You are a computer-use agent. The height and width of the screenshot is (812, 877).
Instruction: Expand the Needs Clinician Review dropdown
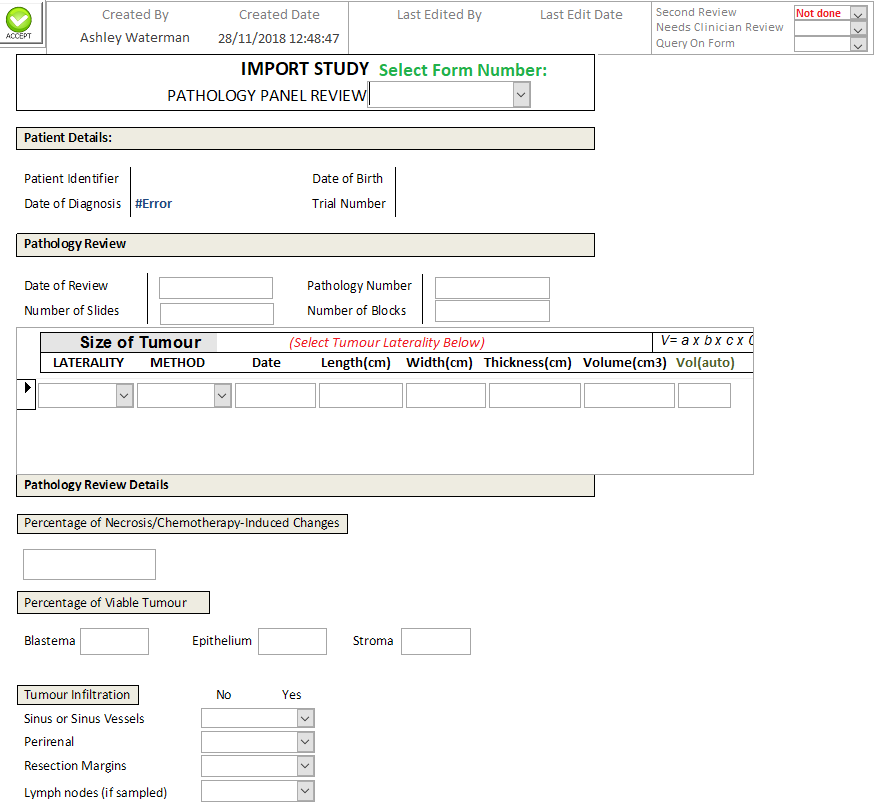(x=858, y=29)
